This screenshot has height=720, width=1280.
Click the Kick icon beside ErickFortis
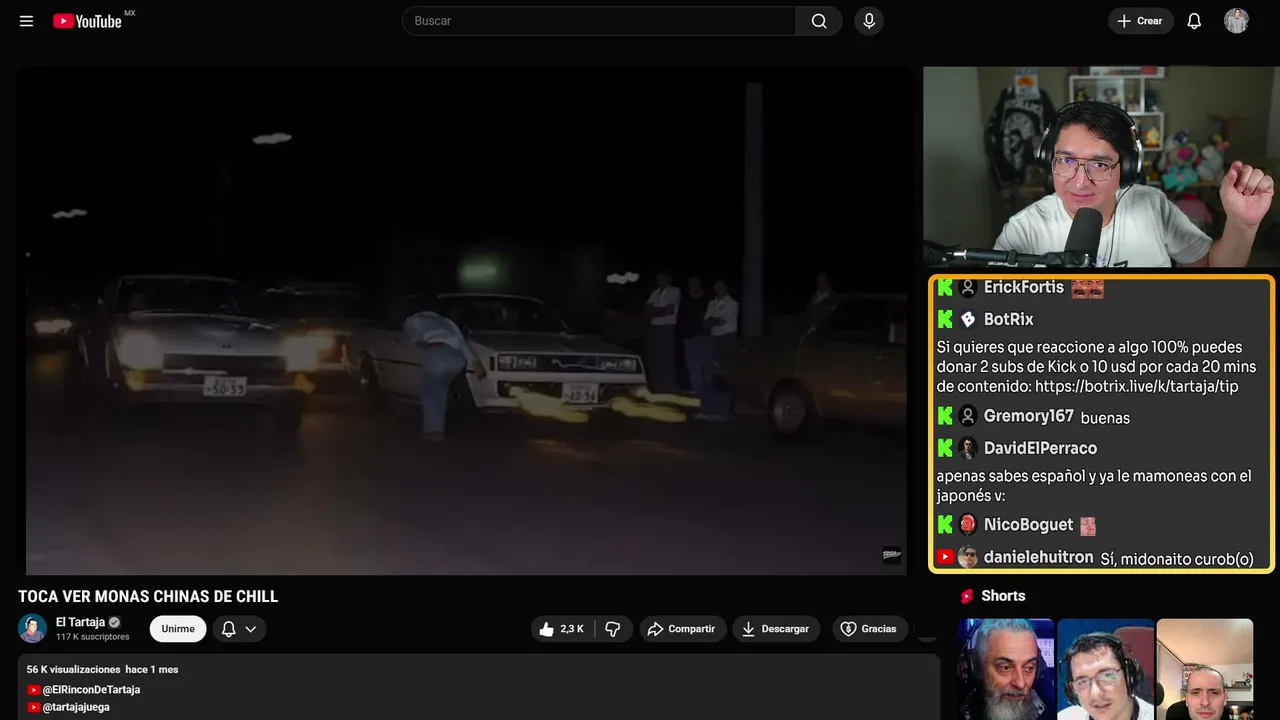click(x=944, y=288)
